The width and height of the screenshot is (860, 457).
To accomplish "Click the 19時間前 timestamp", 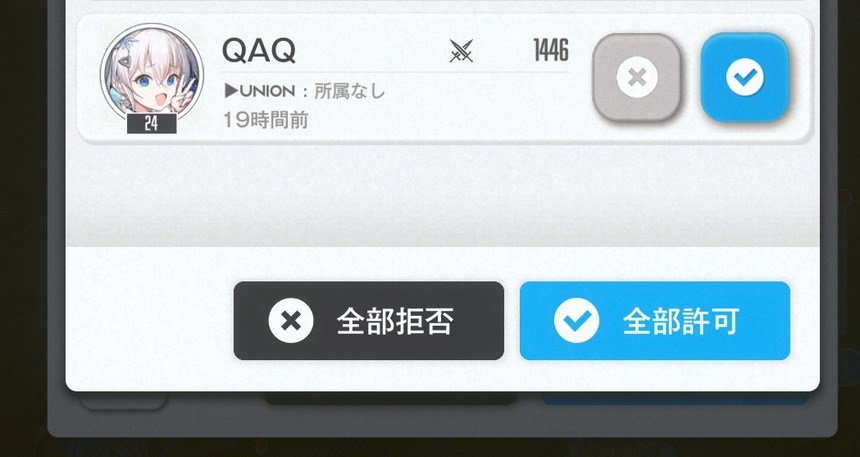I will pos(265,120).
